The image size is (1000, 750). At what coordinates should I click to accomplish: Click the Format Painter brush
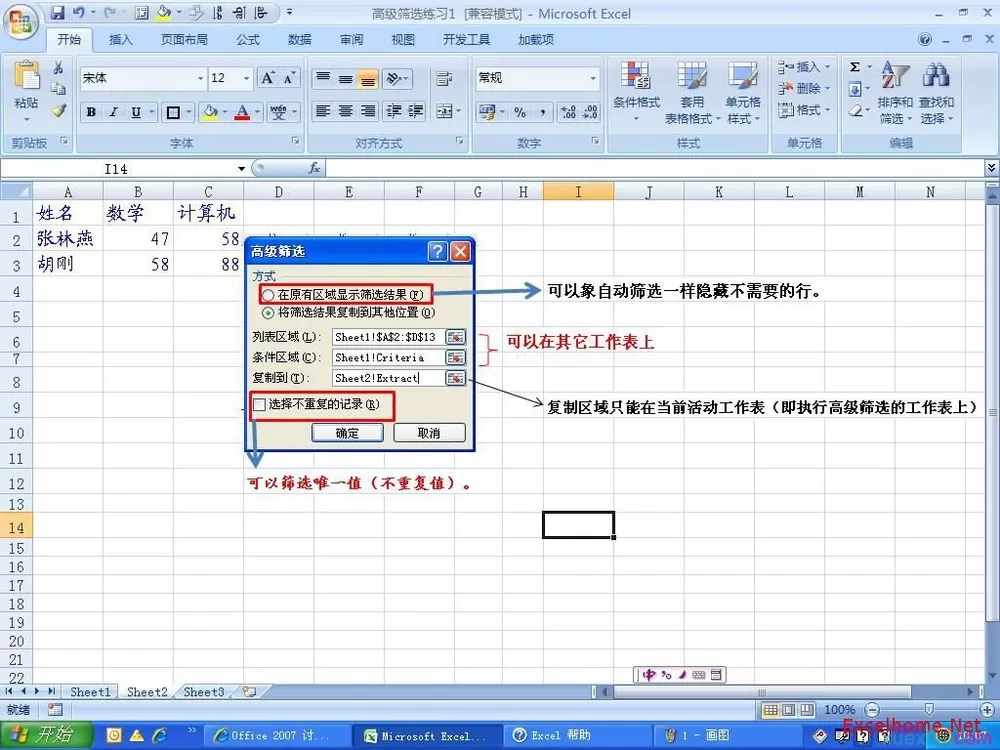pyautogui.click(x=58, y=110)
